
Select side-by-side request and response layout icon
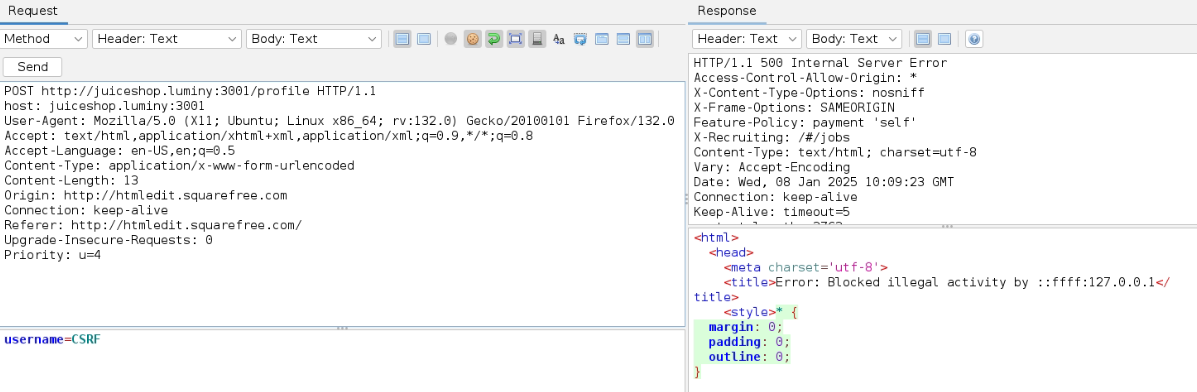click(x=645, y=39)
